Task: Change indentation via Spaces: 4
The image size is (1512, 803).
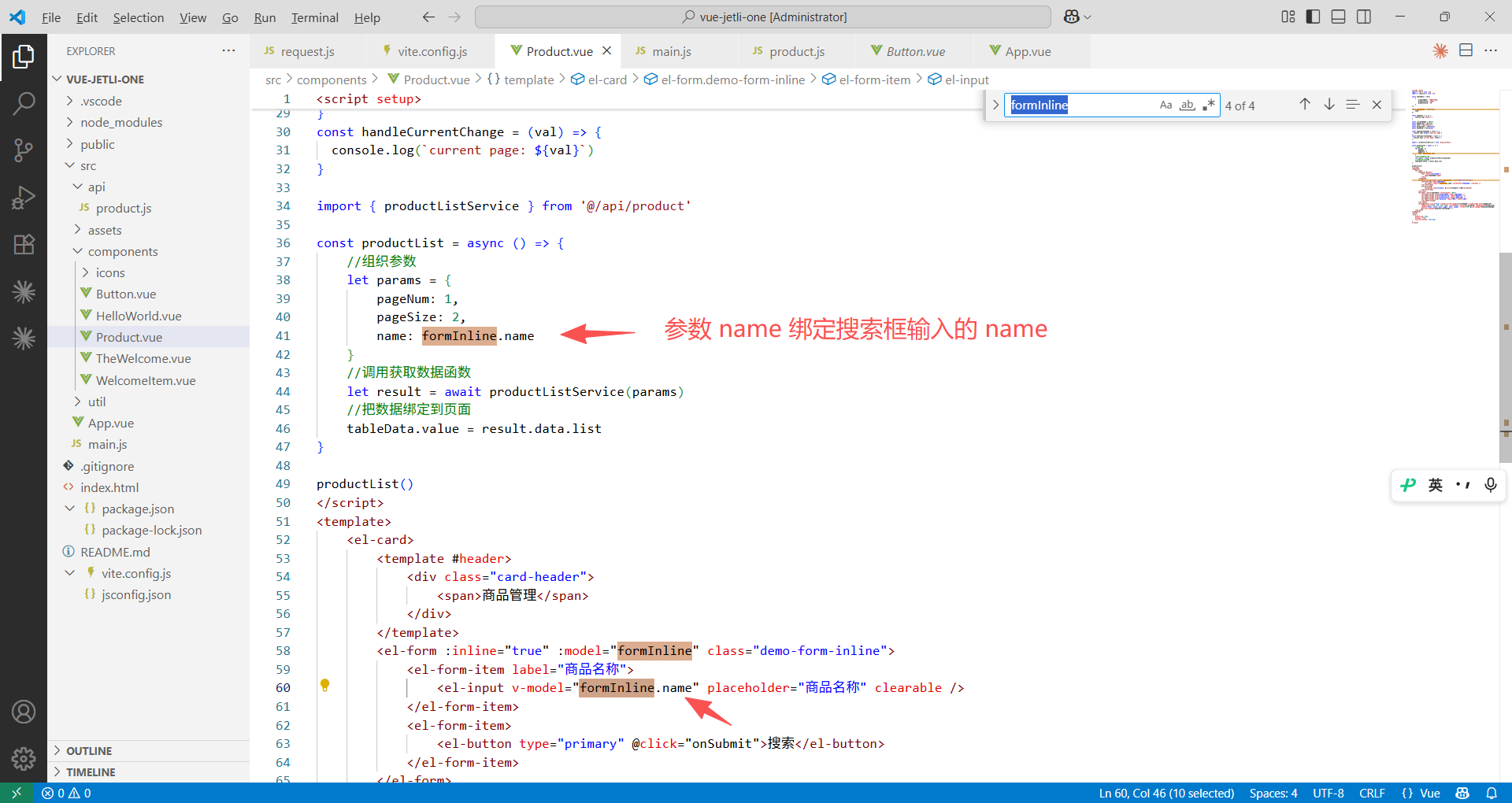Action: point(1273,793)
